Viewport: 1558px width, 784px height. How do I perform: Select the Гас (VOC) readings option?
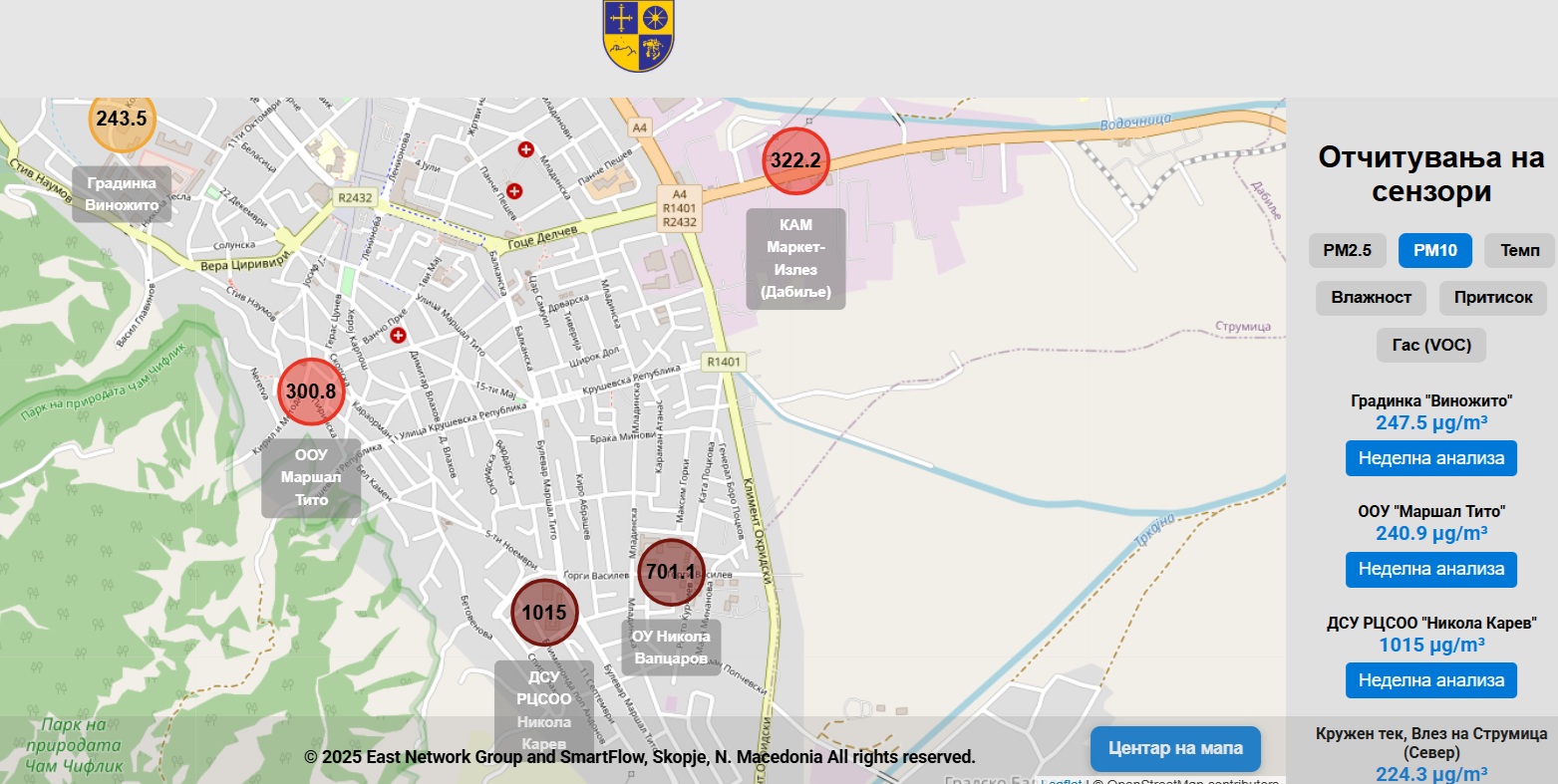1431,346
